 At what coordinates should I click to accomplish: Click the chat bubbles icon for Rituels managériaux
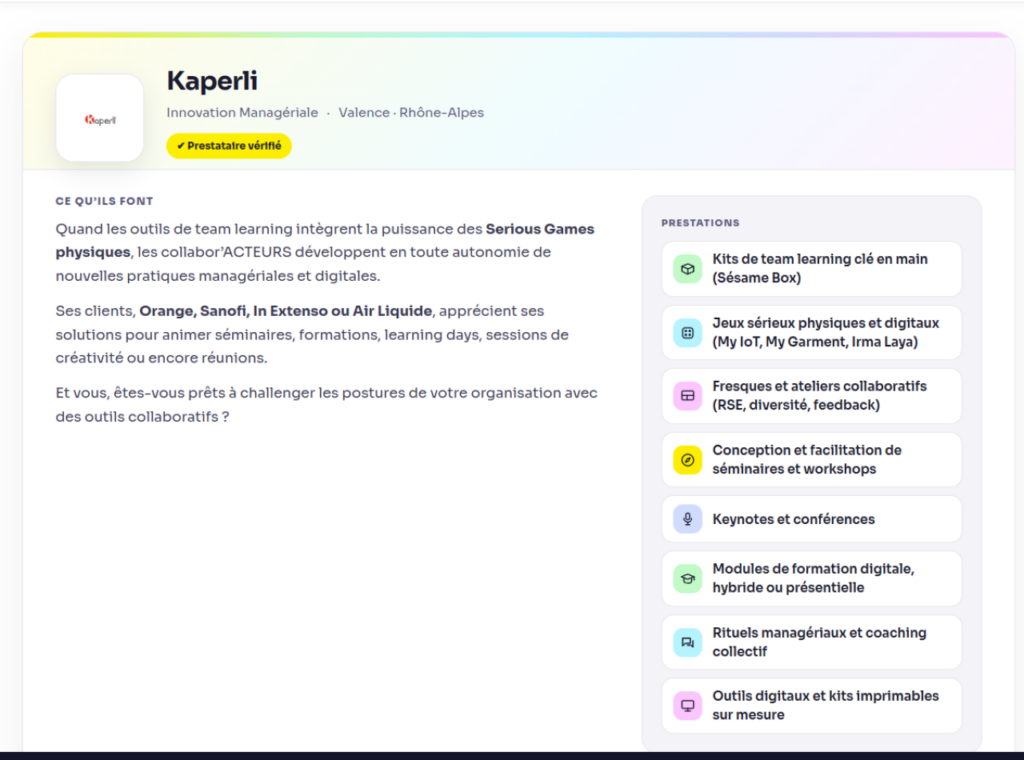pyautogui.click(x=687, y=642)
